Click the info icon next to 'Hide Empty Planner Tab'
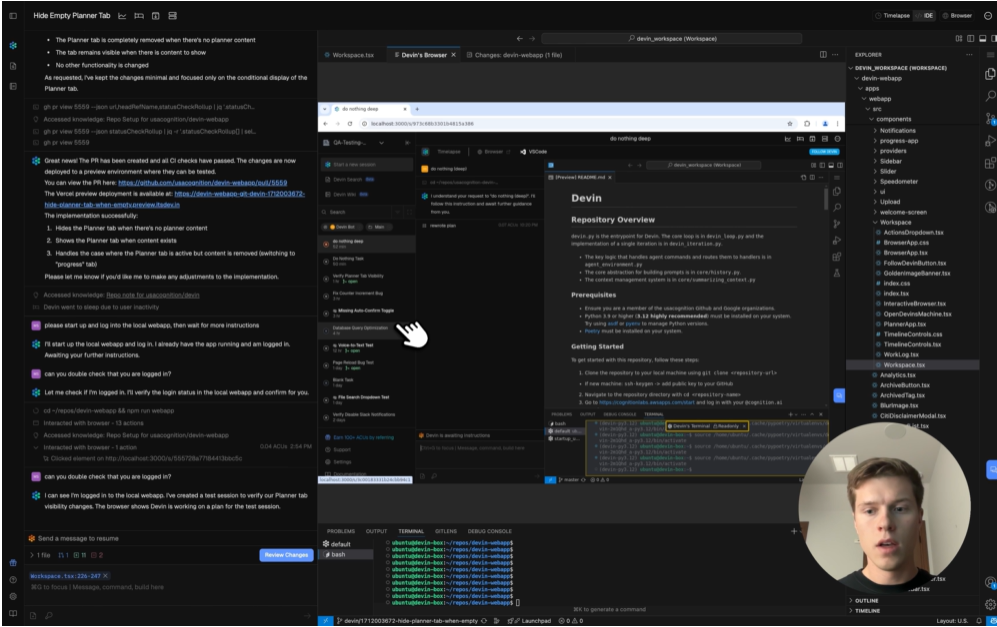 [x=156, y=15]
